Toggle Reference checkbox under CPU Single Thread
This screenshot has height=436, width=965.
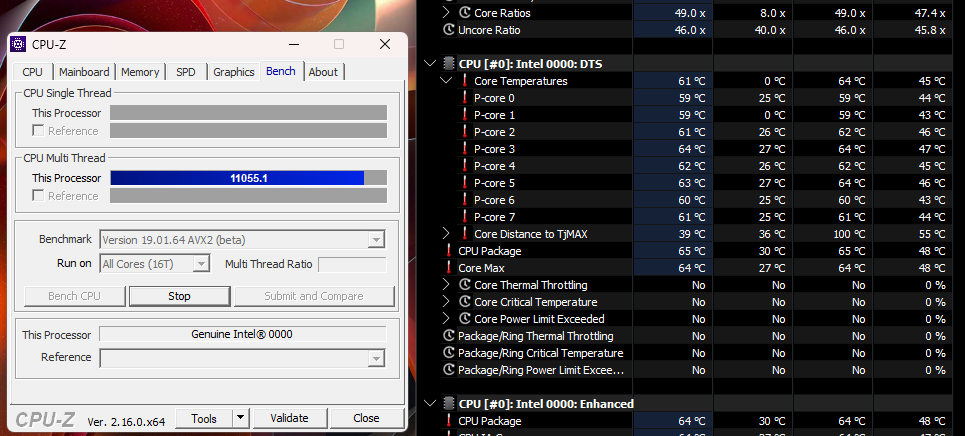(38, 131)
